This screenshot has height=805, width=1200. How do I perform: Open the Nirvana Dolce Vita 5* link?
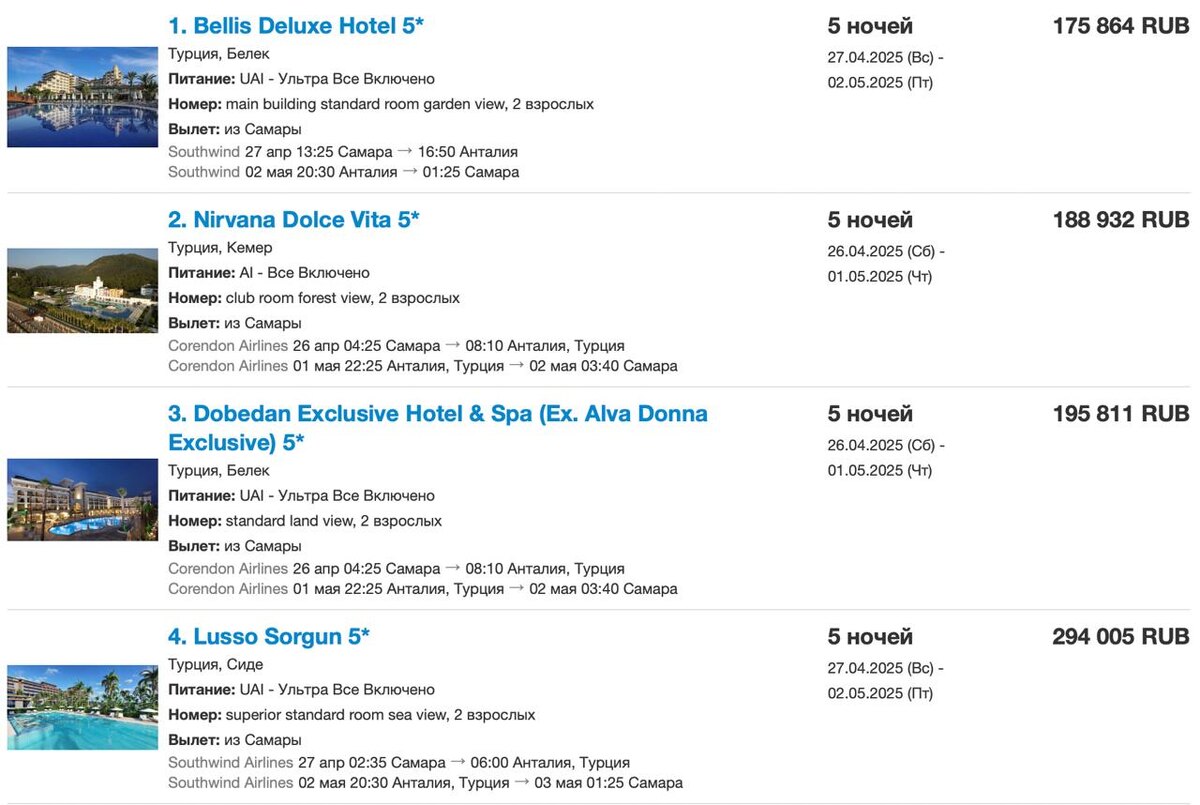(x=294, y=220)
